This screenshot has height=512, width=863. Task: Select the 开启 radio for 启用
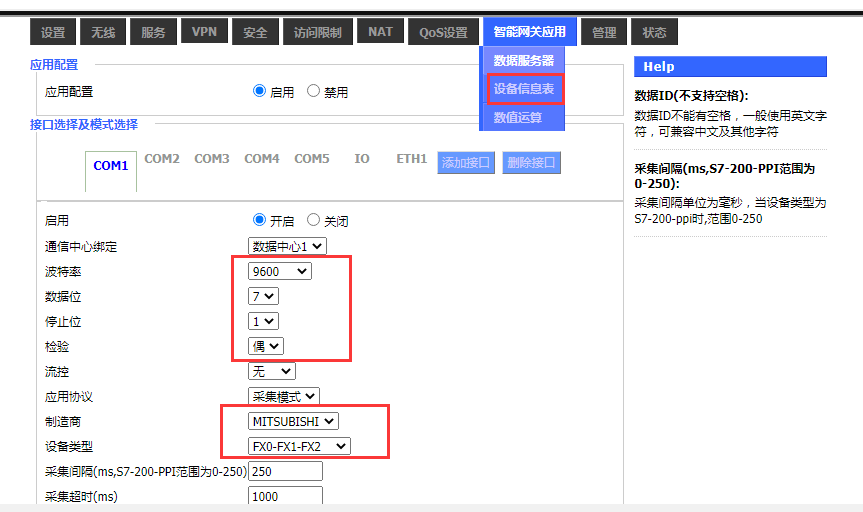coord(259,220)
